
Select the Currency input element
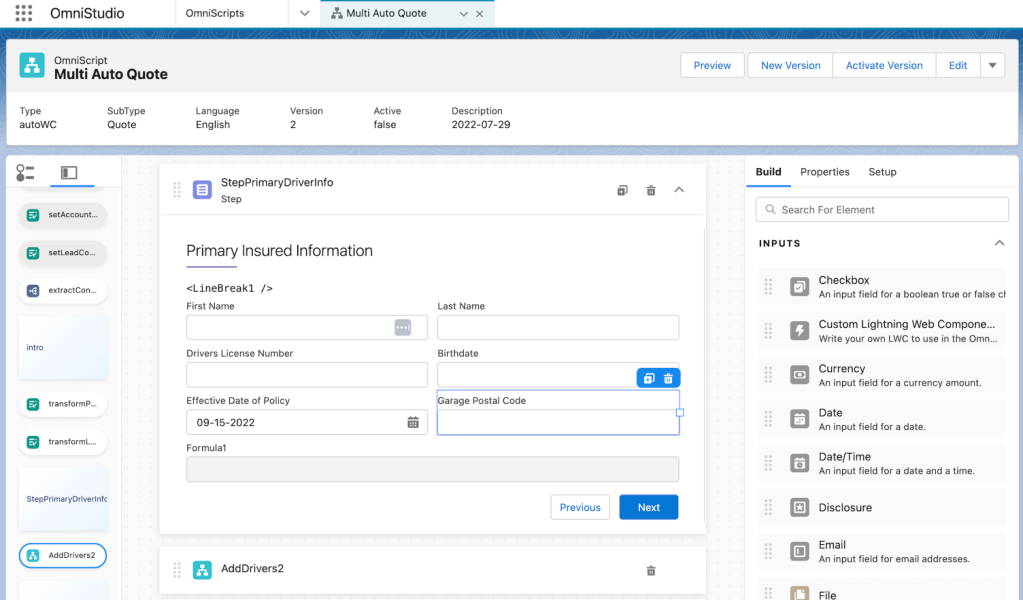882,375
